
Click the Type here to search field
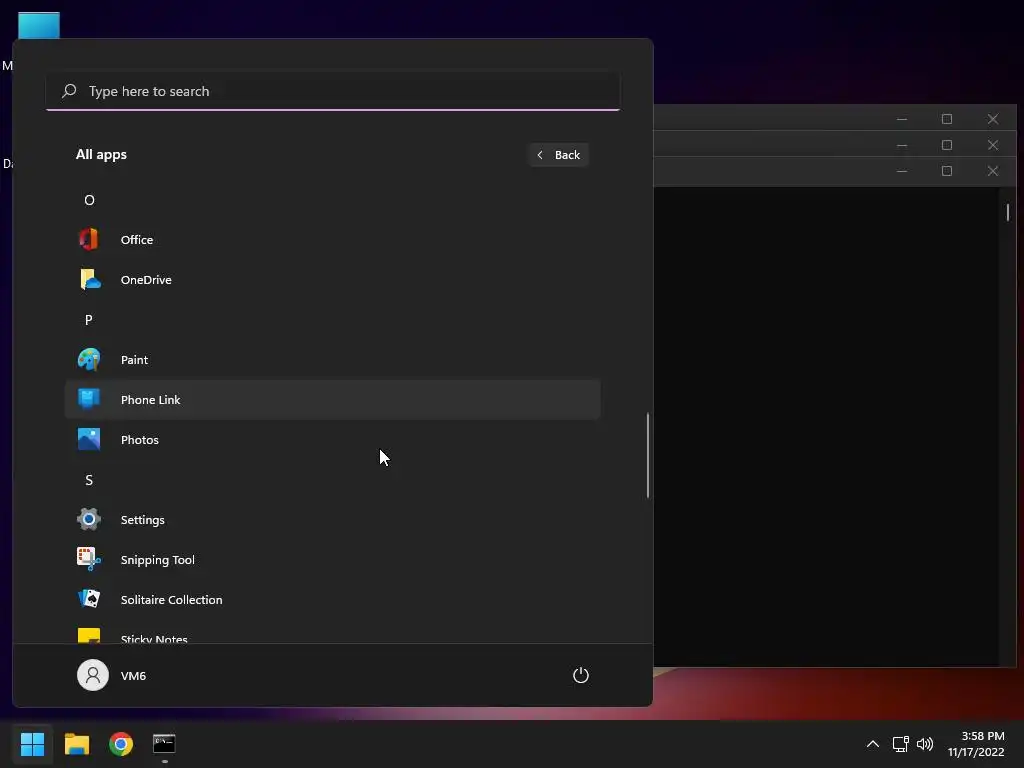coord(333,91)
